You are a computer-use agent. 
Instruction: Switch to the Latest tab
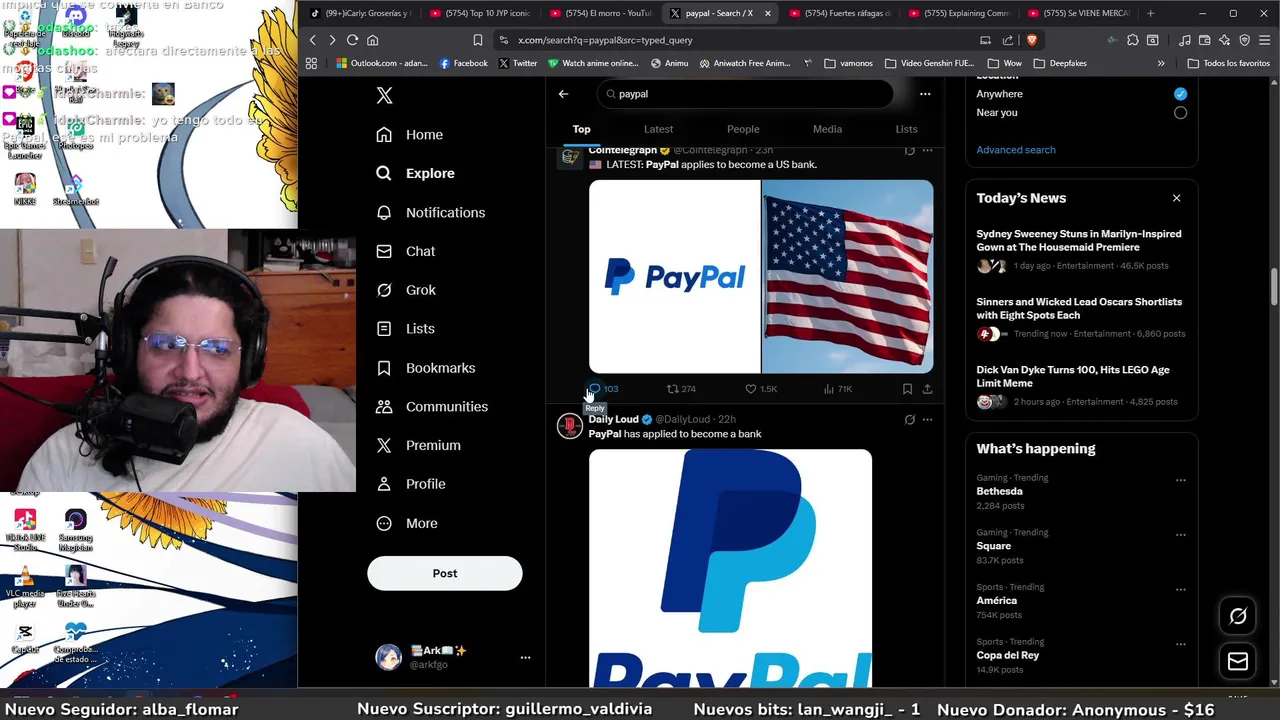[x=658, y=129]
